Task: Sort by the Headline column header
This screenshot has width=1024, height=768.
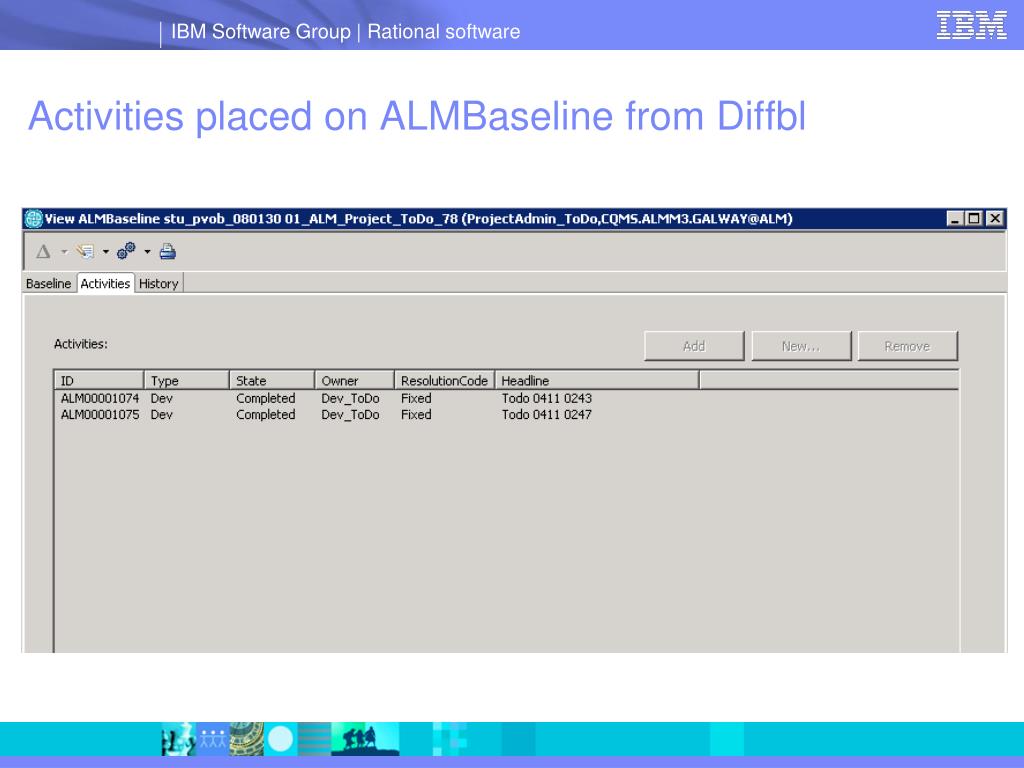Action: pyautogui.click(x=597, y=381)
